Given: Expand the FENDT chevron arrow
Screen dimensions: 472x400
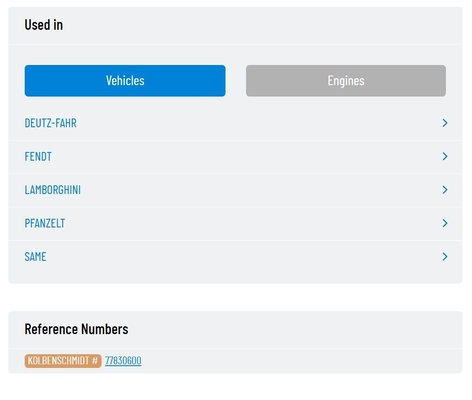Looking at the screenshot, I should (x=445, y=156).
